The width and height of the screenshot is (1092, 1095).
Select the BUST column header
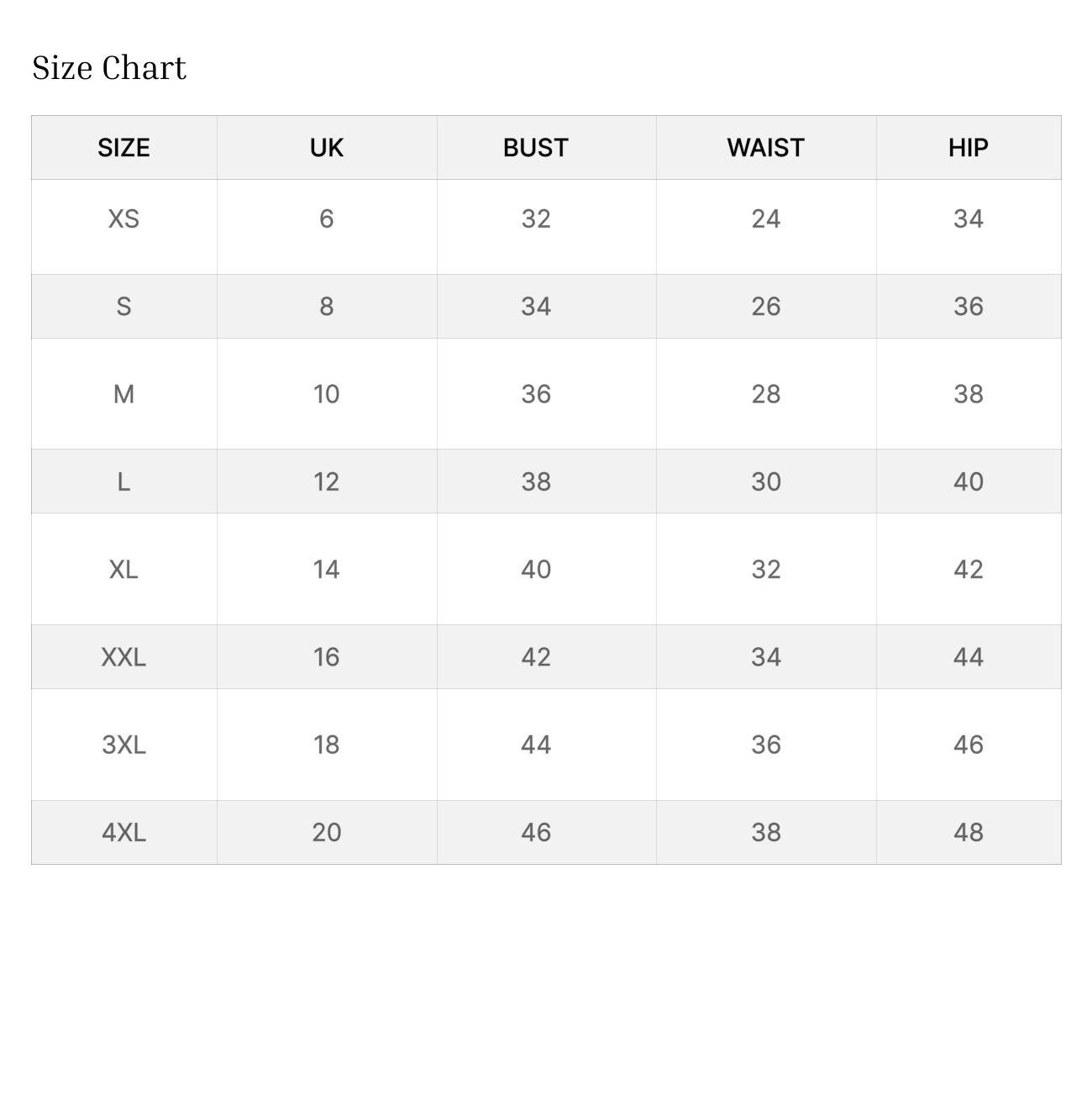(536, 148)
